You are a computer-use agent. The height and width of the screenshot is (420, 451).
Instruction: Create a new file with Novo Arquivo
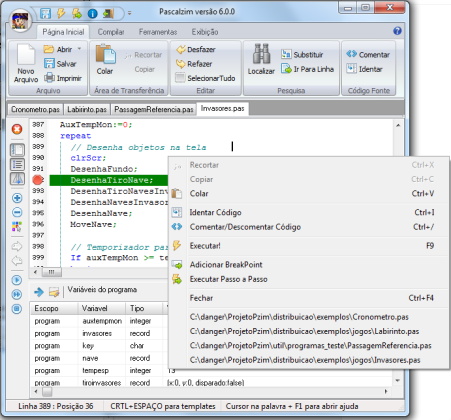coord(26,64)
